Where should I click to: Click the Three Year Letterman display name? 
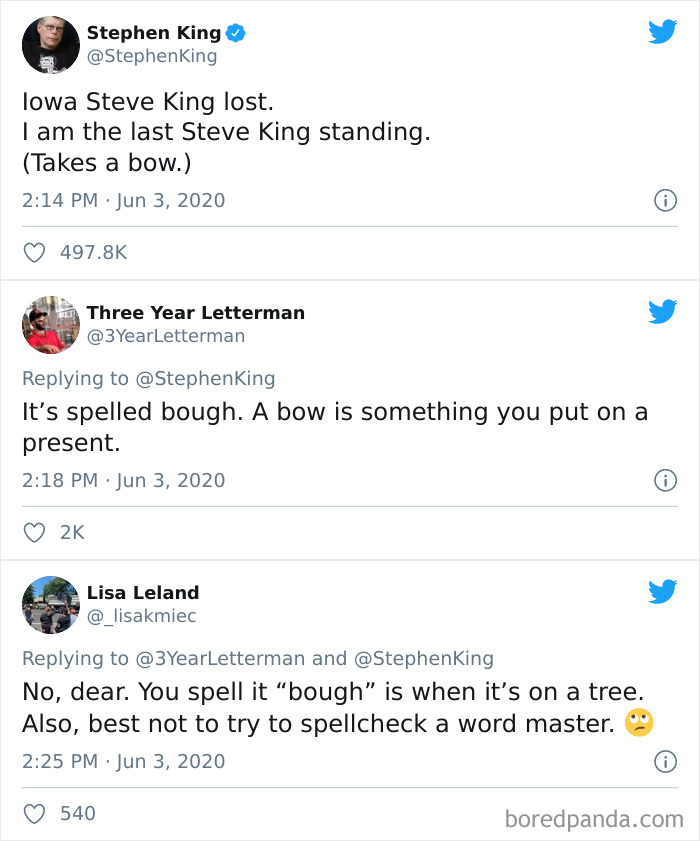(x=196, y=313)
